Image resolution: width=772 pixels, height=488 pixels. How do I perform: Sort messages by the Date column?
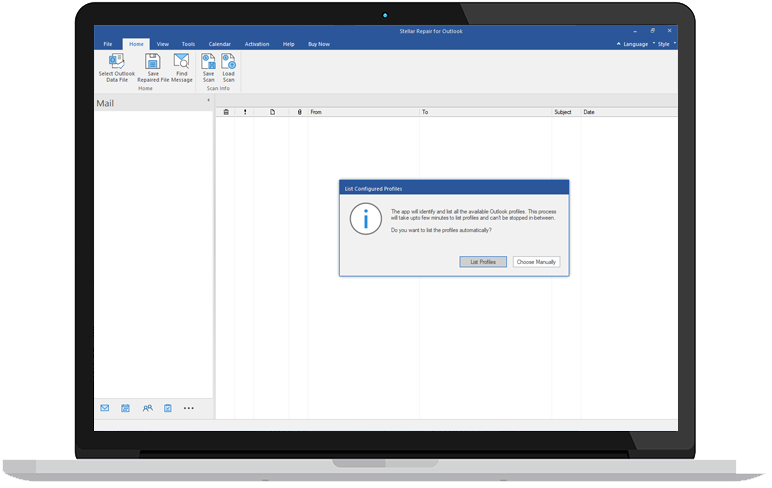[629, 112]
